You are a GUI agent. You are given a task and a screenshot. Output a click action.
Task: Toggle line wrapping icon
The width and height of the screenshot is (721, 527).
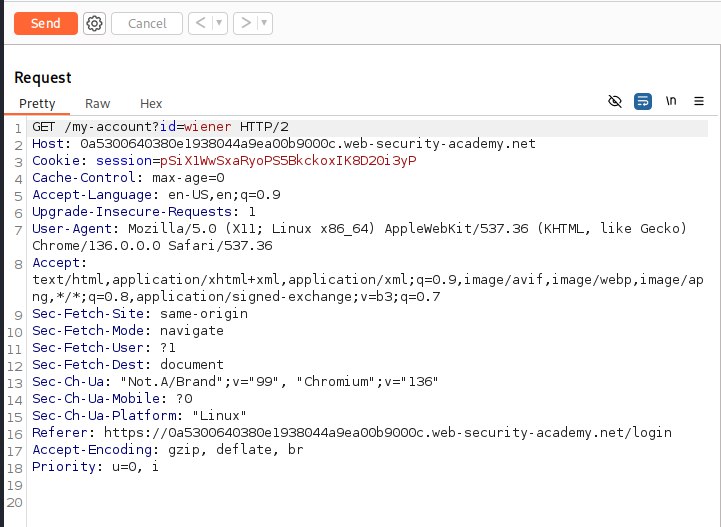(642, 101)
